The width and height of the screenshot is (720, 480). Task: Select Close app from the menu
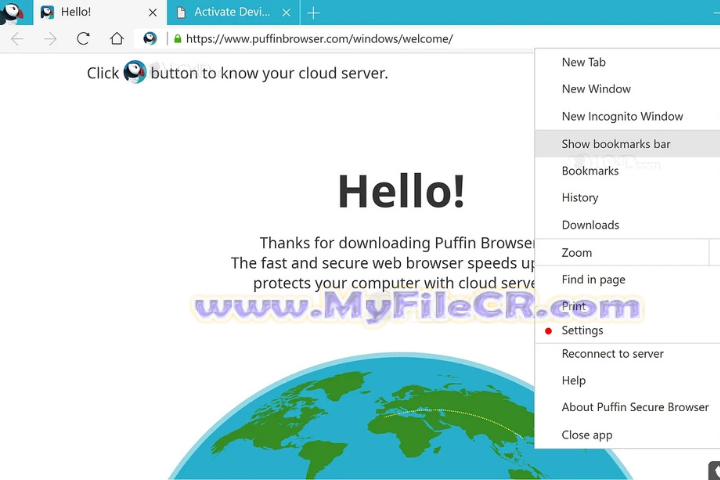pos(627,435)
